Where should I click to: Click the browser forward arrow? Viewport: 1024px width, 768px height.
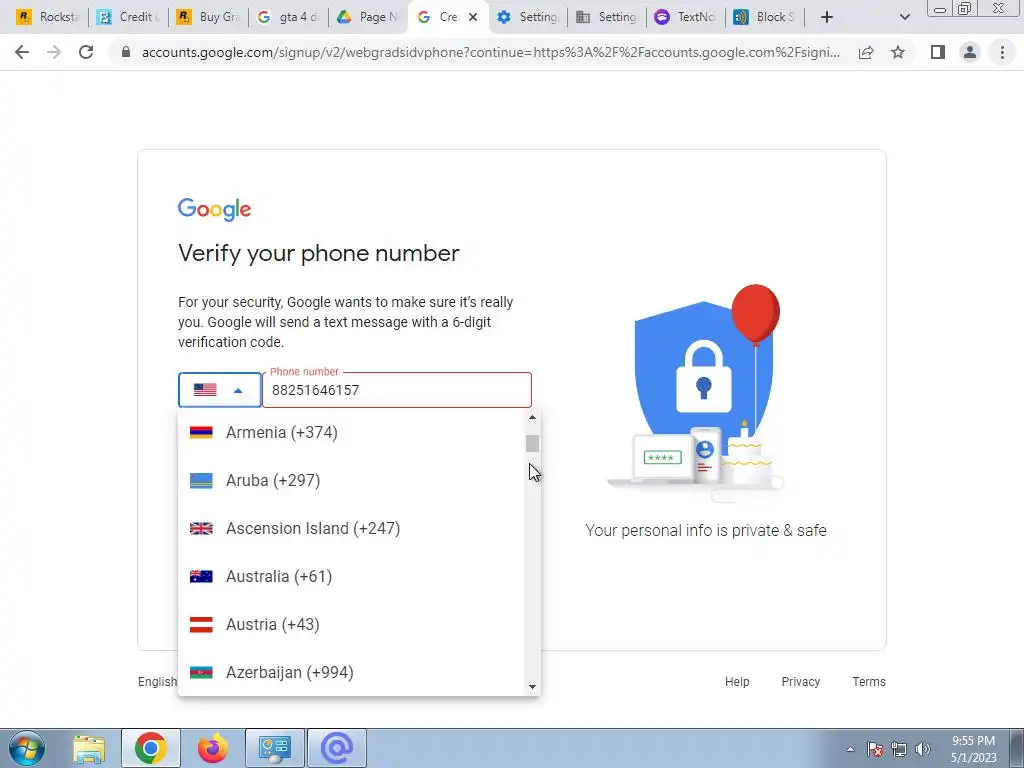(54, 52)
